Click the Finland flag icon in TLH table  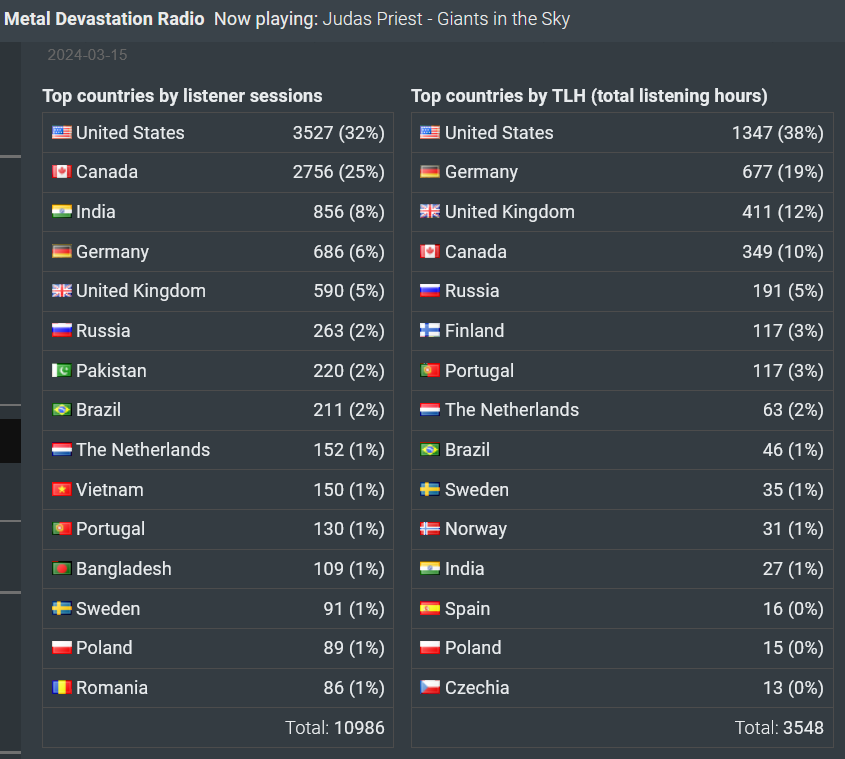(430, 330)
